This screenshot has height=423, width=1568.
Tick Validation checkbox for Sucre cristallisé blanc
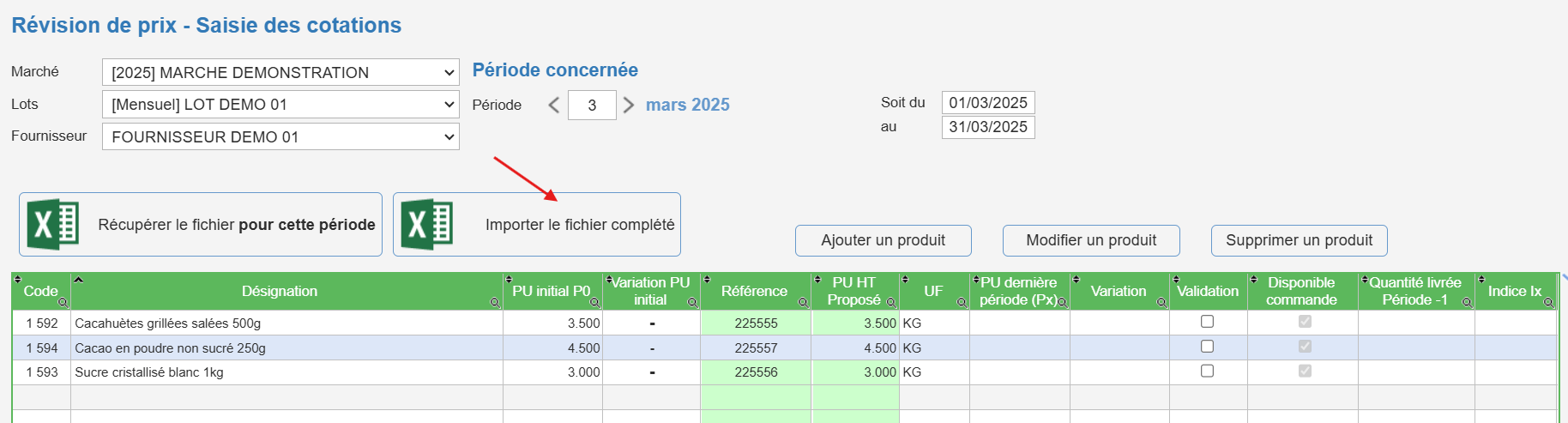(x=1207, y=372)
